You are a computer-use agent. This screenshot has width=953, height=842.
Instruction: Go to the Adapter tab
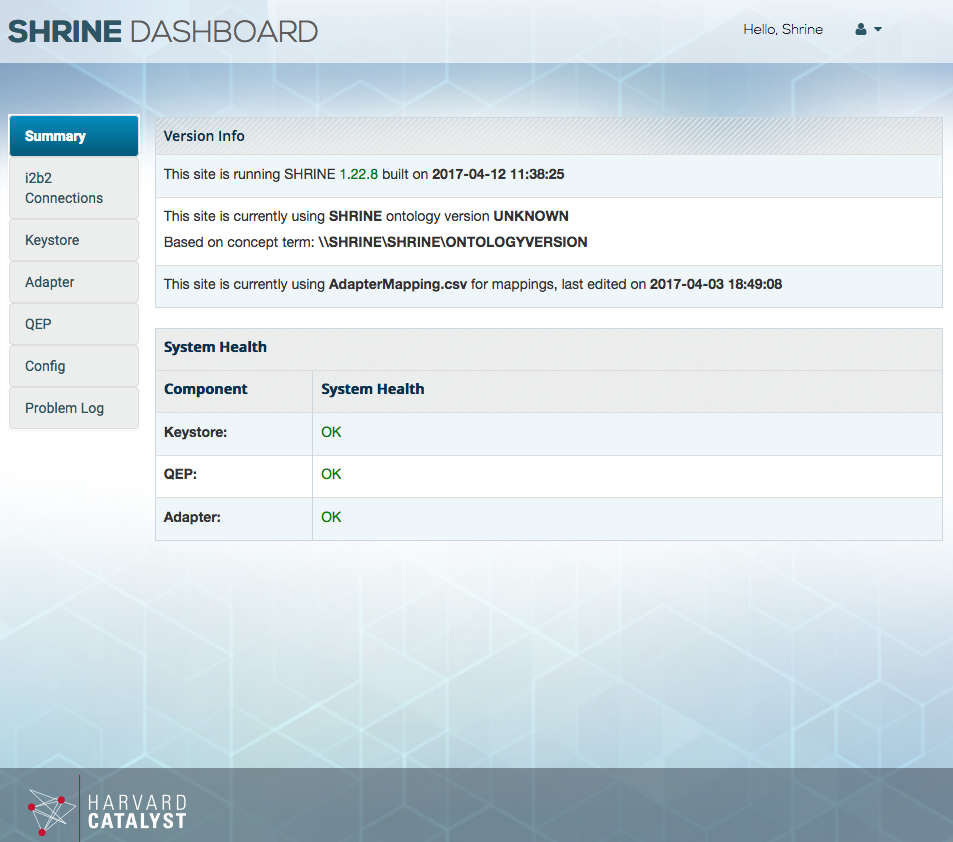tap(74, 282)
